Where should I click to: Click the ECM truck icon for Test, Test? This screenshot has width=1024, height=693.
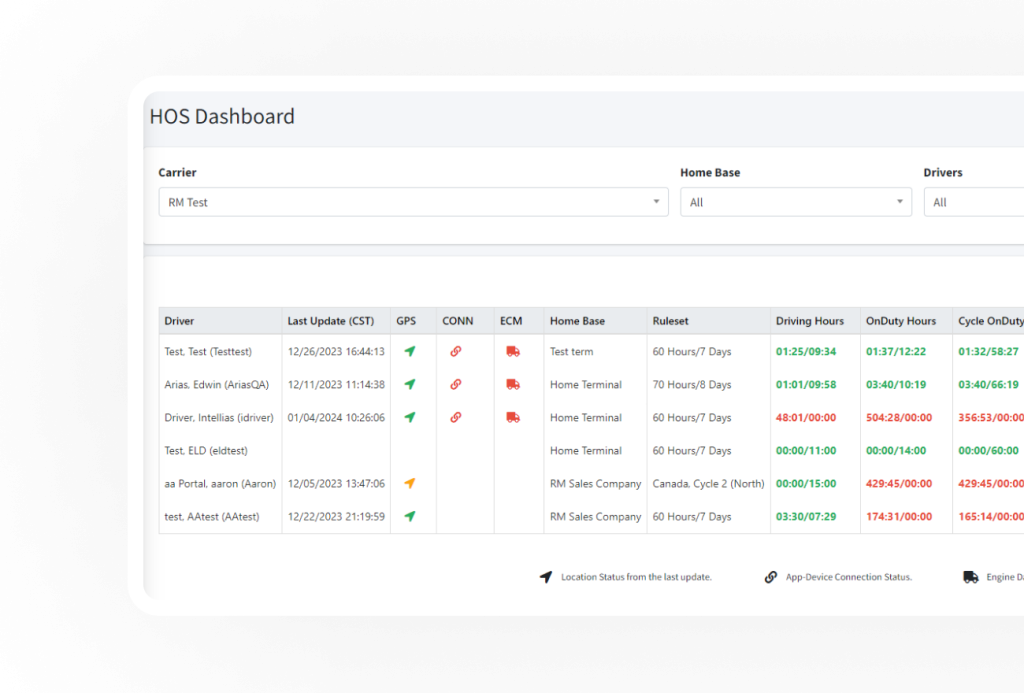point(514,351)
